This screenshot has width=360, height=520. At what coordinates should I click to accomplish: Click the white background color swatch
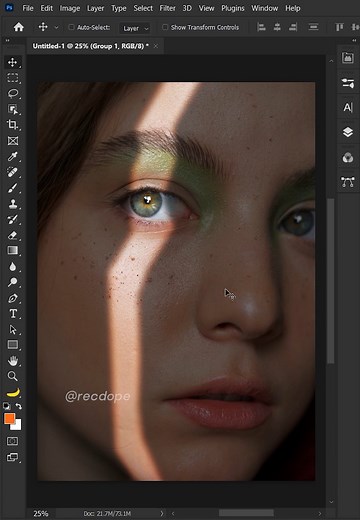[x=18, y=426]
